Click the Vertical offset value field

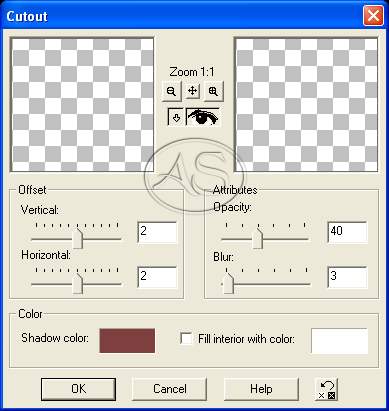[x=157, y=232]
